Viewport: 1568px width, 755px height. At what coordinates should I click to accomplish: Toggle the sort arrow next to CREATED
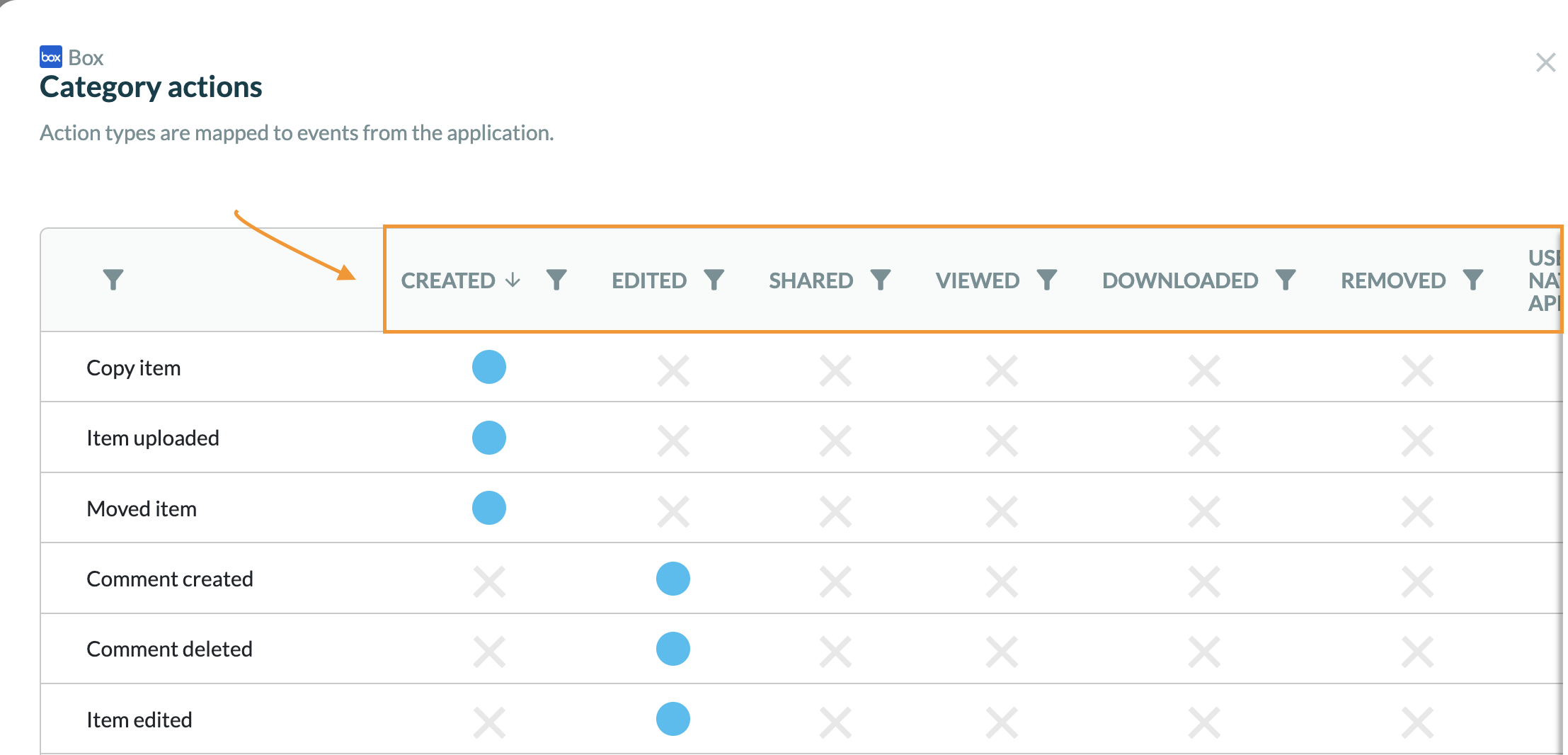coord(513,280)
